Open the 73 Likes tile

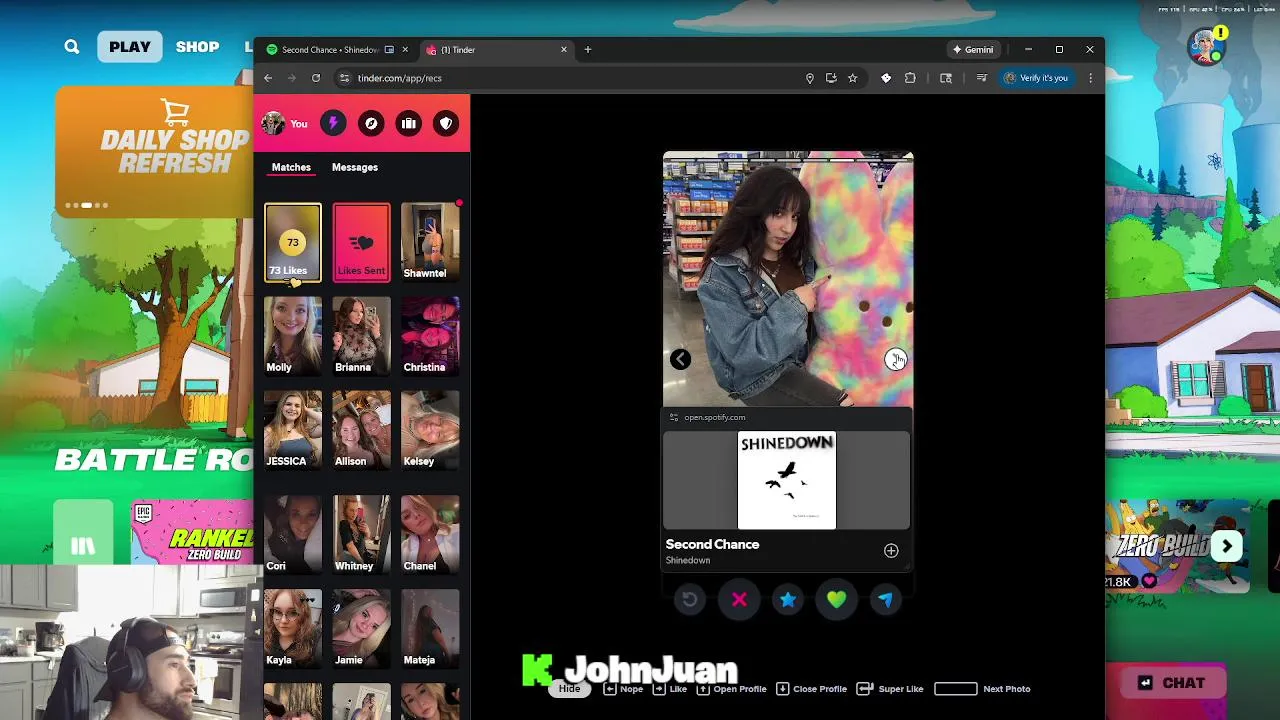pyautogui.click(x=293, y=243)
